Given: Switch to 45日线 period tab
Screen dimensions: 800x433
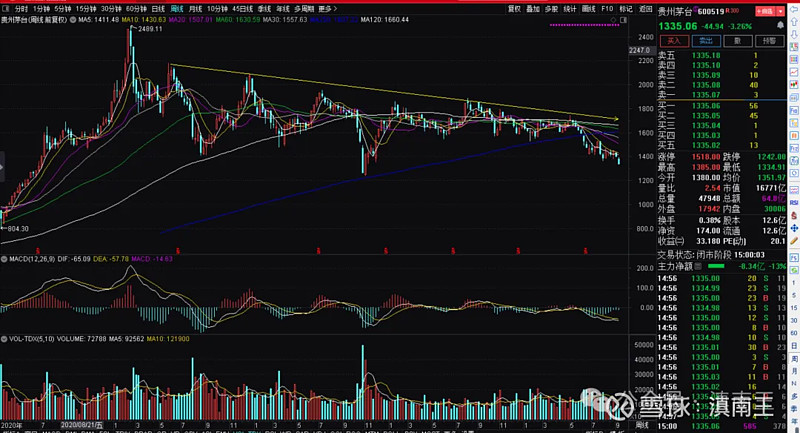Looking at the screenshot, I should click(x=242, y=9).
